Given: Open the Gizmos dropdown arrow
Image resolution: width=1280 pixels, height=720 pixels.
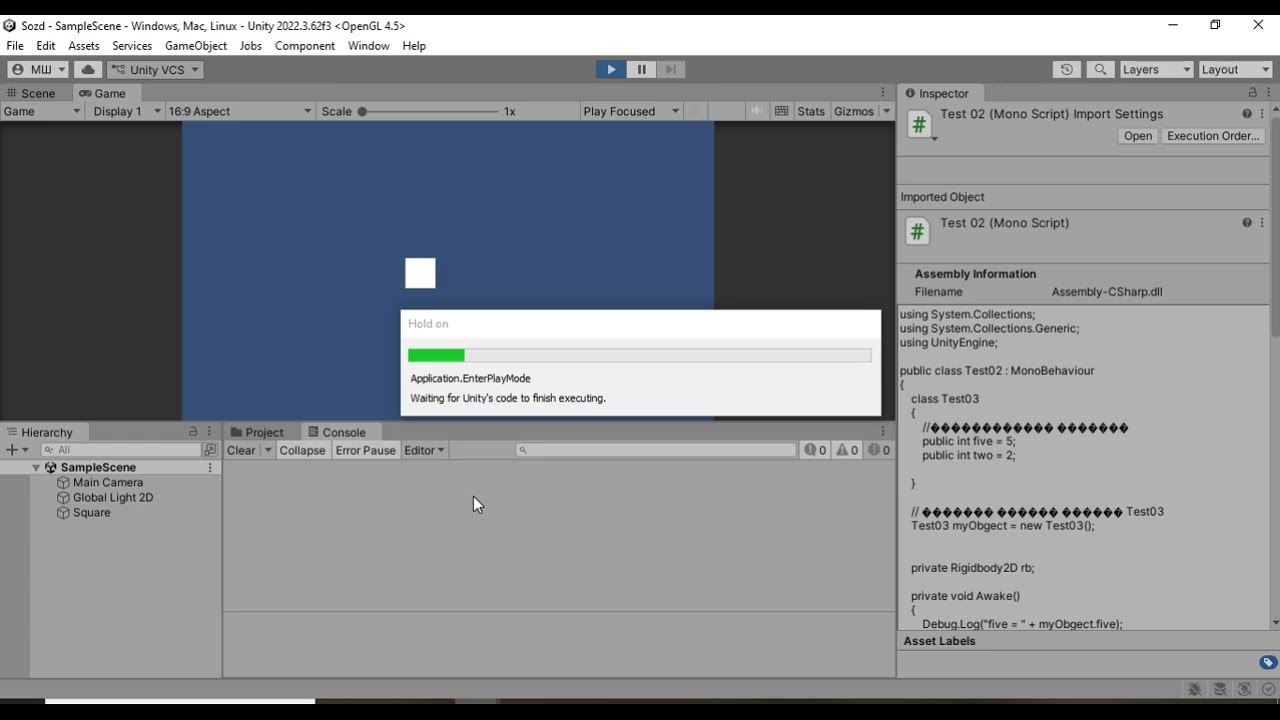Looking at the screenshot, I should (886, 111).
